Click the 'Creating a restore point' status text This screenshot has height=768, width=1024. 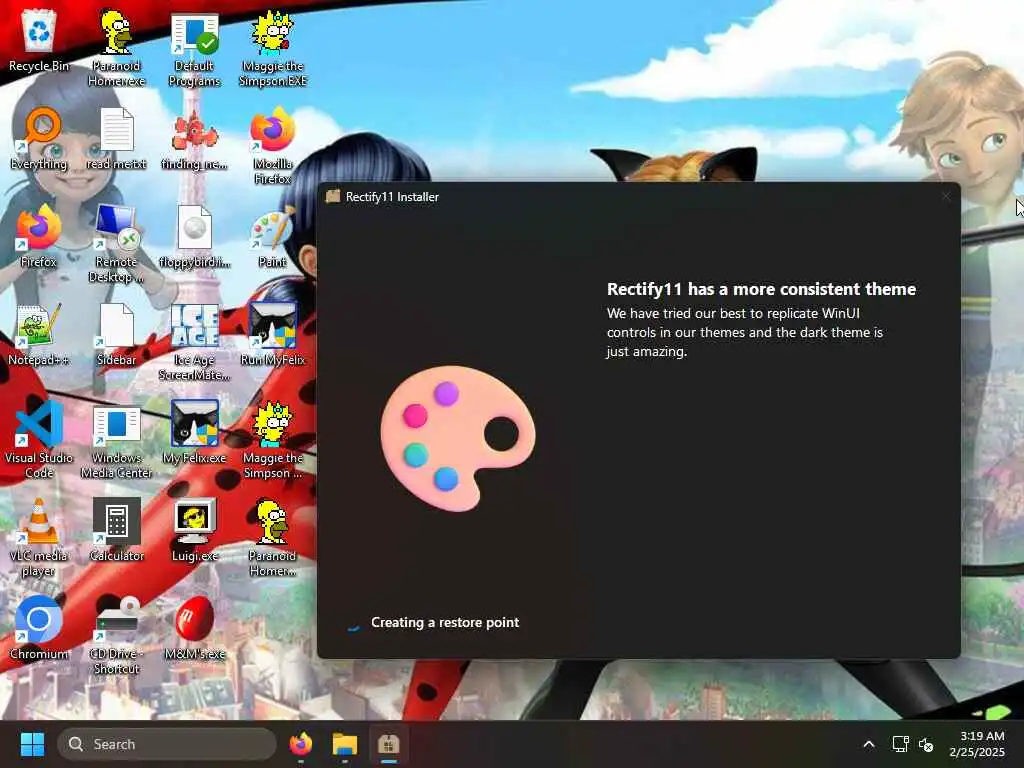[x=445, y=622]
